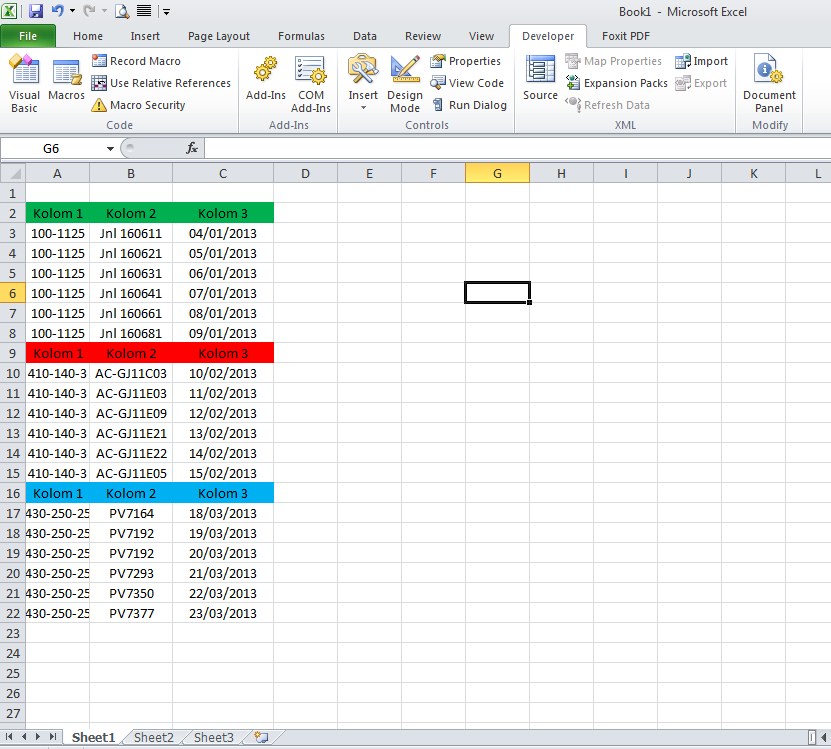Open COM Add-Ins
The width and height of the screenshot is (831, 749).
pos(311,82)
